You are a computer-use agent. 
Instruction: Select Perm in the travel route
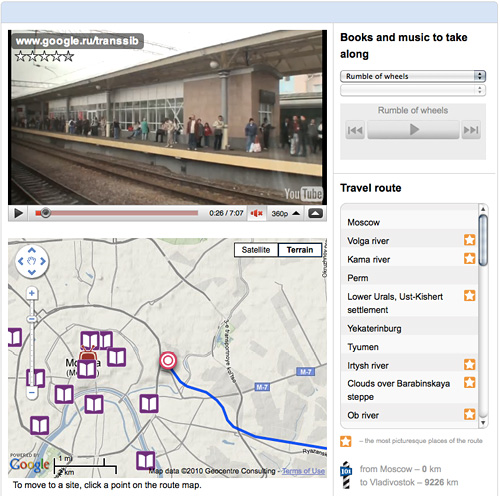tap(409, 278)
